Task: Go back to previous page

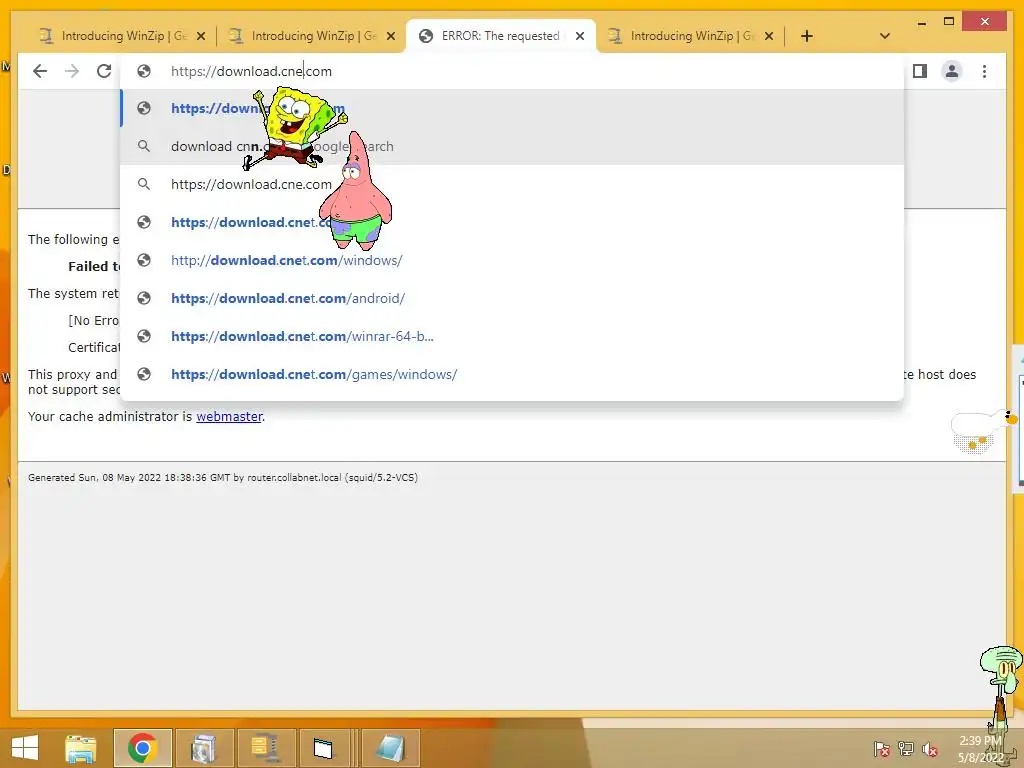Action: point(40,71)
